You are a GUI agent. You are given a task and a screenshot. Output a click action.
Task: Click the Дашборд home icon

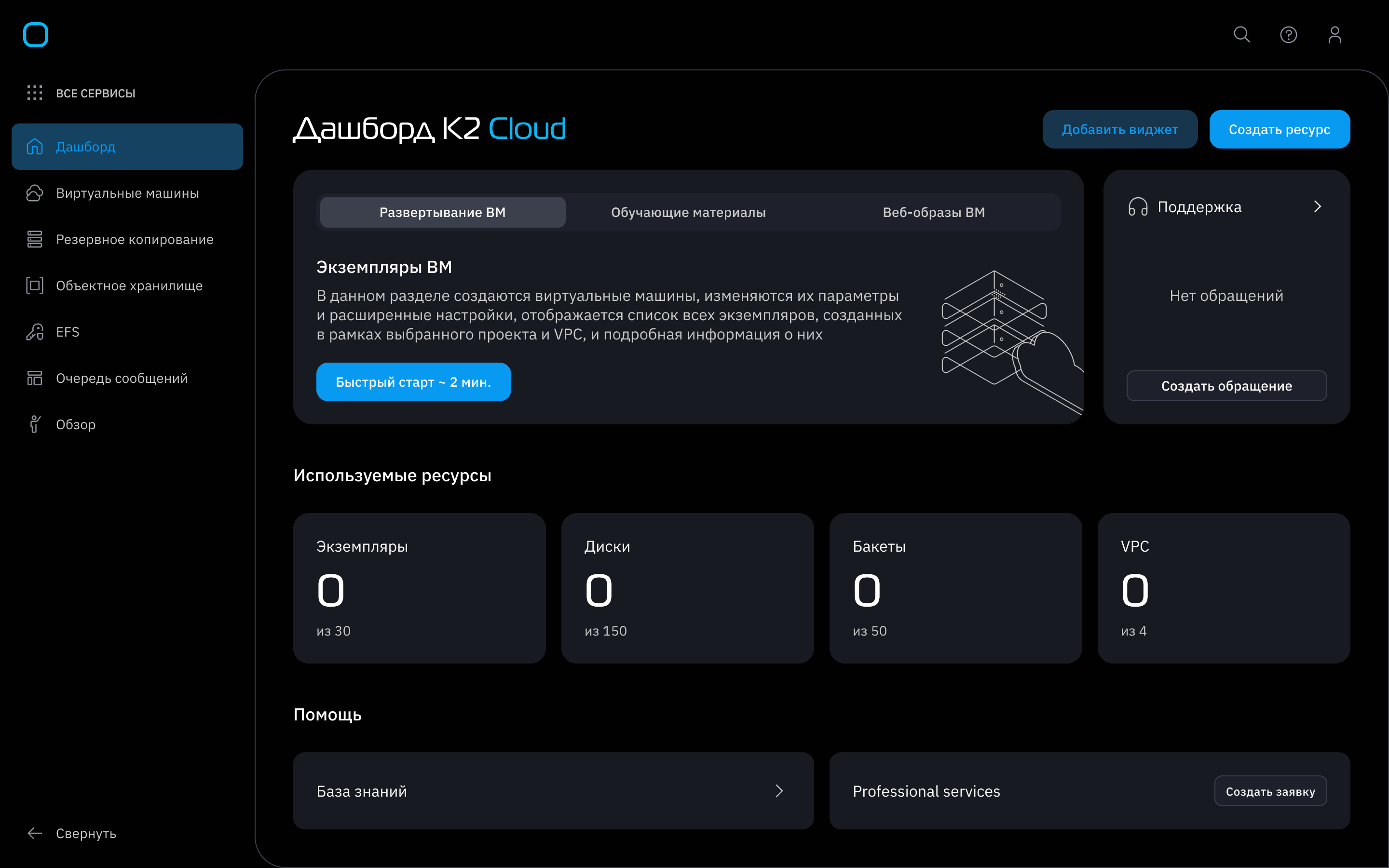click(35, 147)
